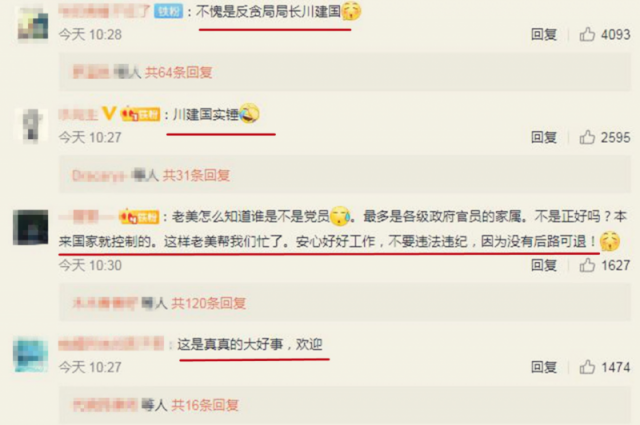The image size is (640, 425).
Task: Open the blue avatar of last commenter
Action: pyautogui.click(x=31, y=354)
